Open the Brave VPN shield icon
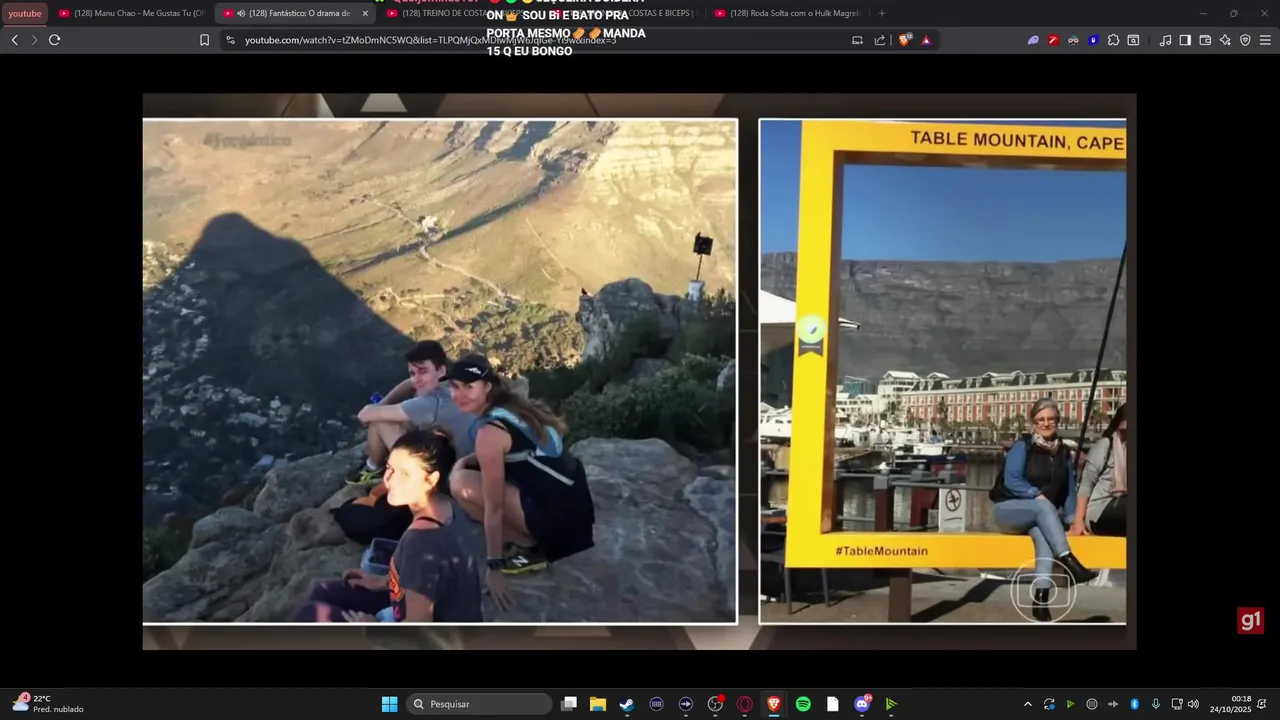Viewport: 1280px width, 720px height. [x=1245, y=40]
